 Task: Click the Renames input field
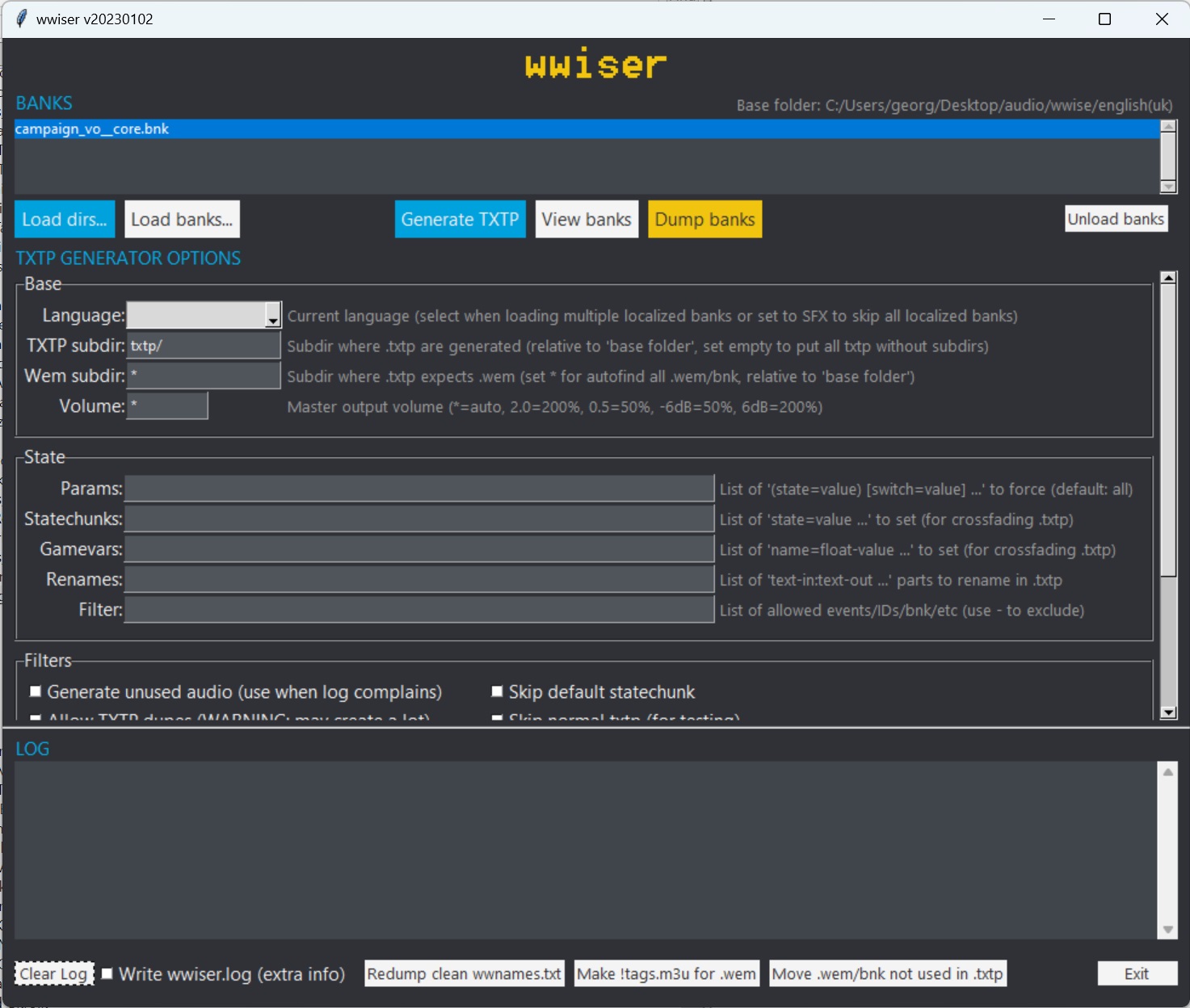coord(419,579)
